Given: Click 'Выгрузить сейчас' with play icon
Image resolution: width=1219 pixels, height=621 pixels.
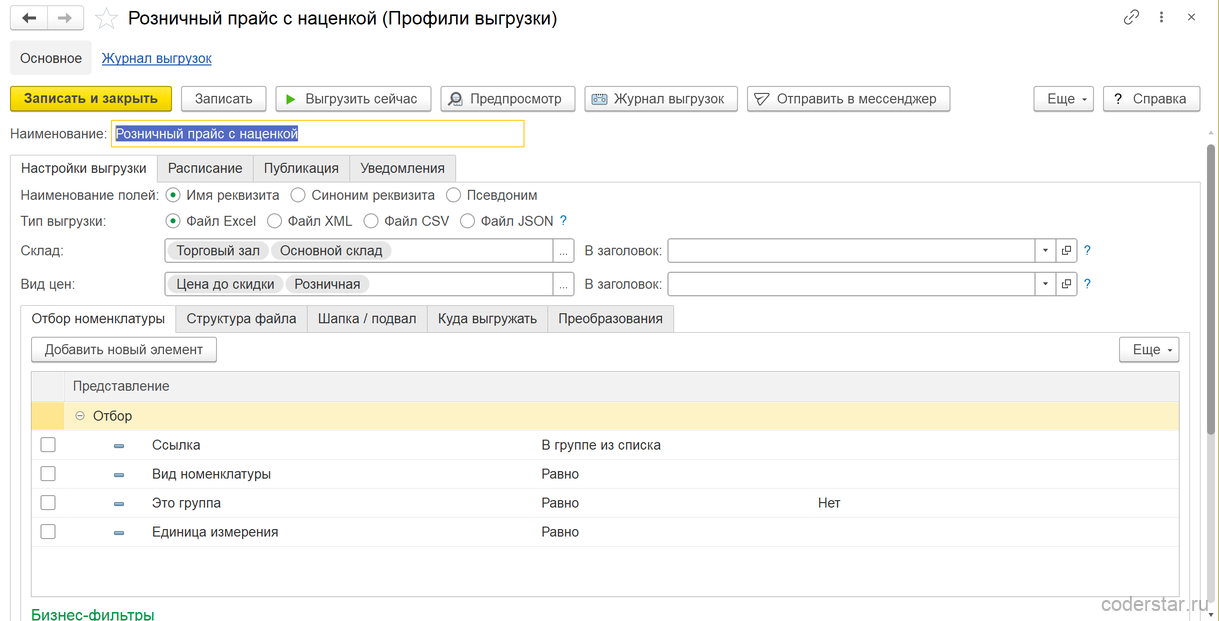Looking at the screenshot, I should point(353,98).
